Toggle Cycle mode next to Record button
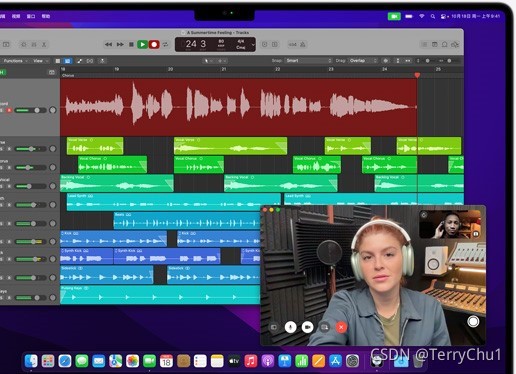Image resolution: width=516 pixels, height=374 pixels. (166, 44)
